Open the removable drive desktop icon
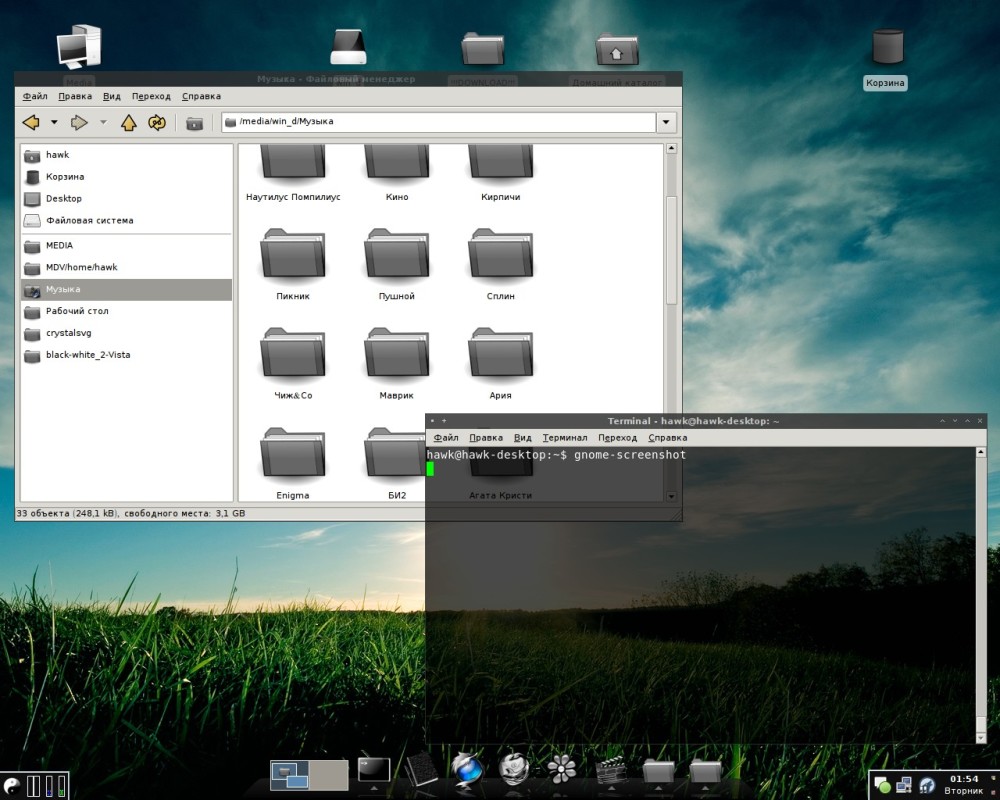The image size is (1000, 800). pyautogui.click(x=349, y=47)
